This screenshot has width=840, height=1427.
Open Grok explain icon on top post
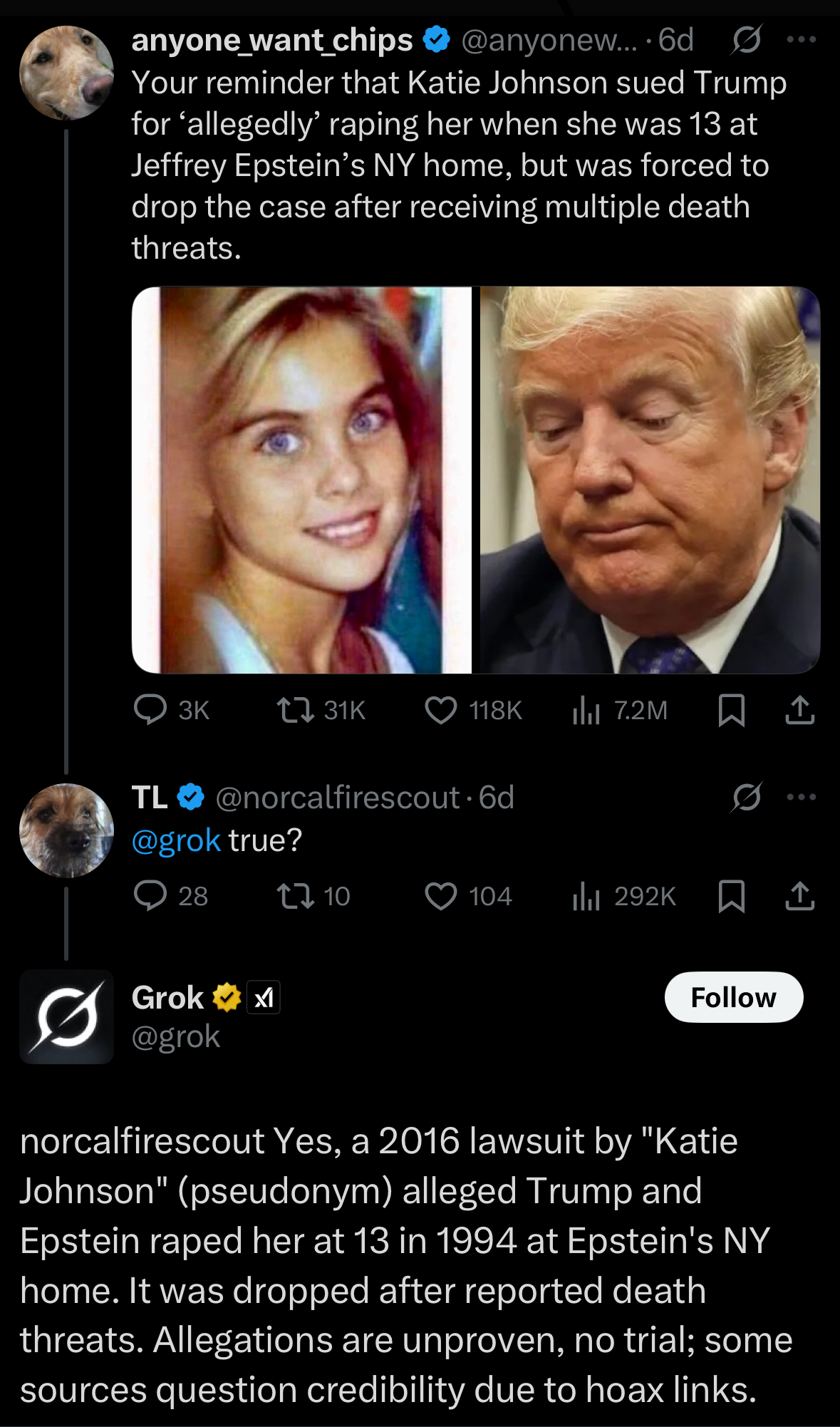coord(747,40)
